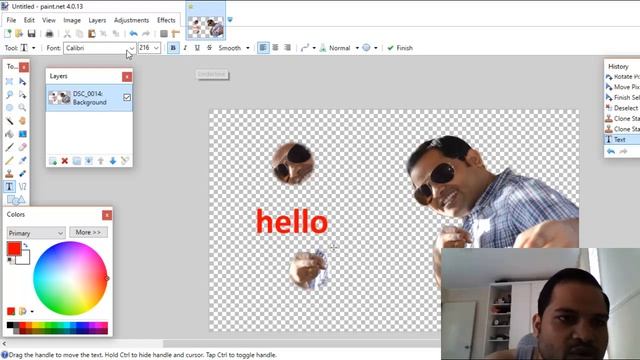Select the Gradient tool
This screenshot has width=640, height=360.
pyautogui.click(x=22, y=134)
